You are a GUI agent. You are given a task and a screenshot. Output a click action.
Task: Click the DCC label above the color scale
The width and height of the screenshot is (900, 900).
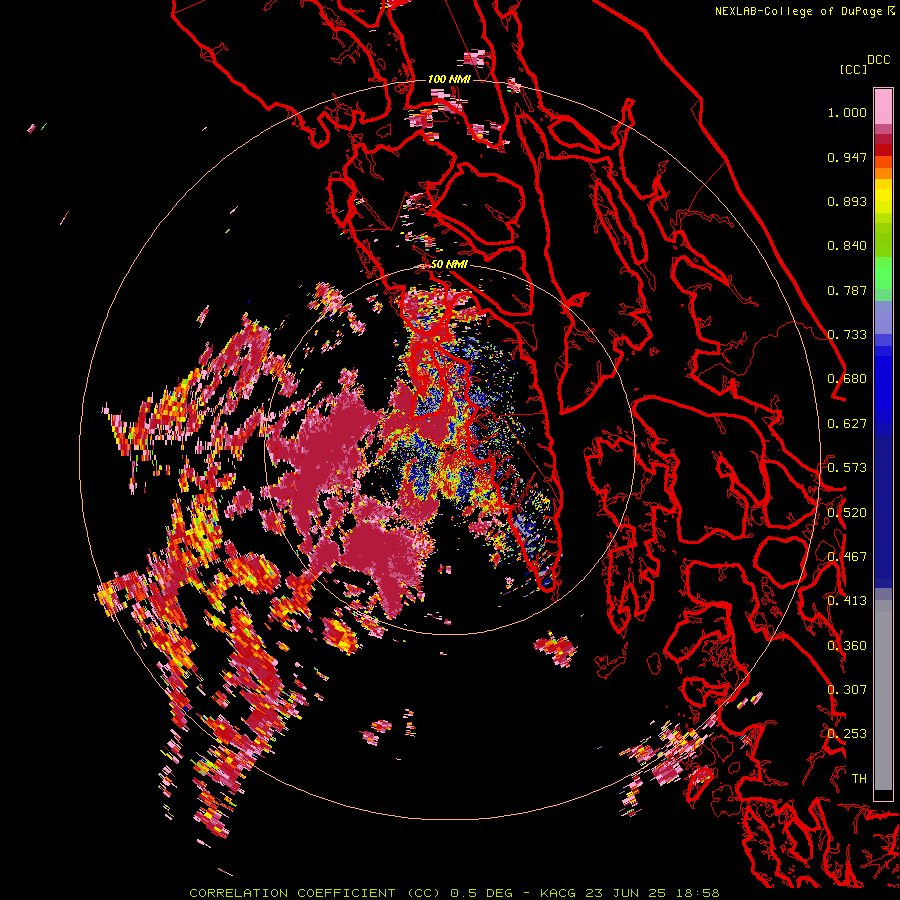(878, 60)
